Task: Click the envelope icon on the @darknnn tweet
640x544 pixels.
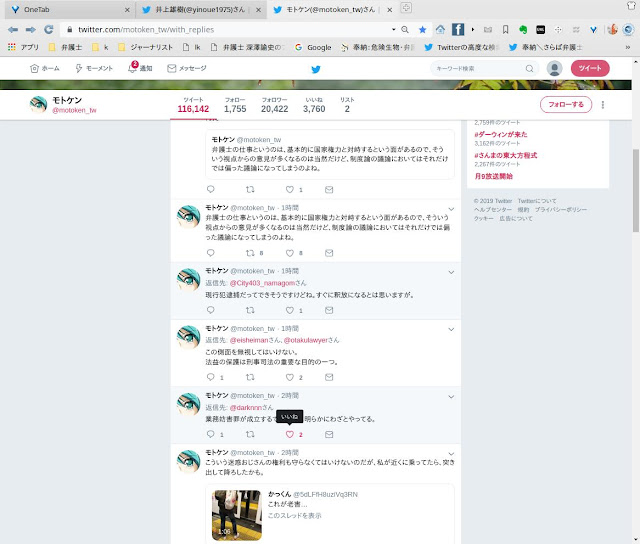Action: (329, 434)
